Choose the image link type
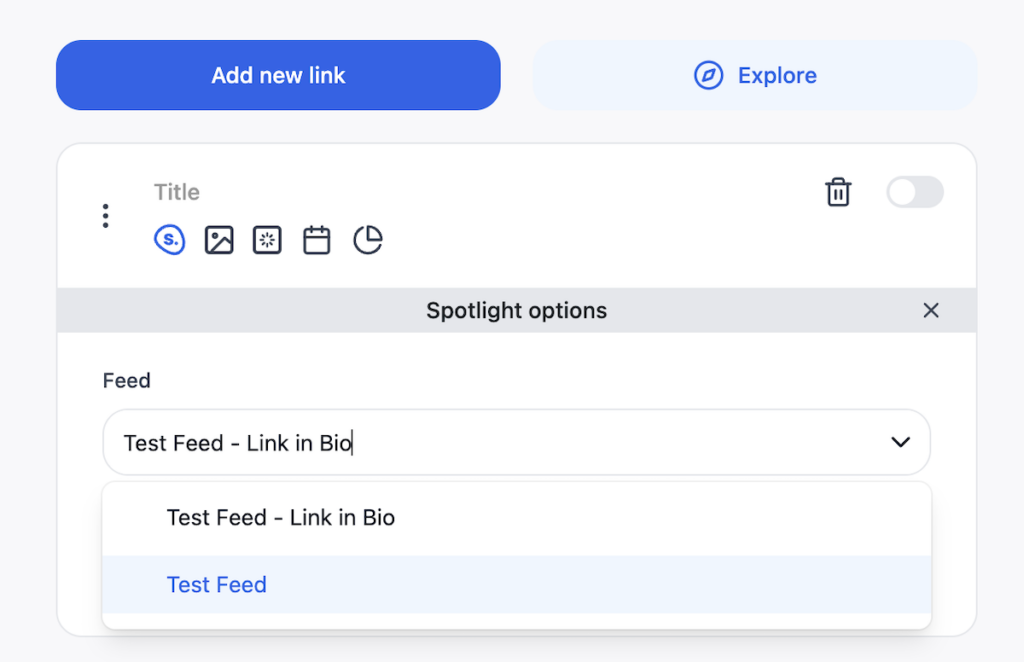Screen dimensions: 1024x662 tap(218, 240)
